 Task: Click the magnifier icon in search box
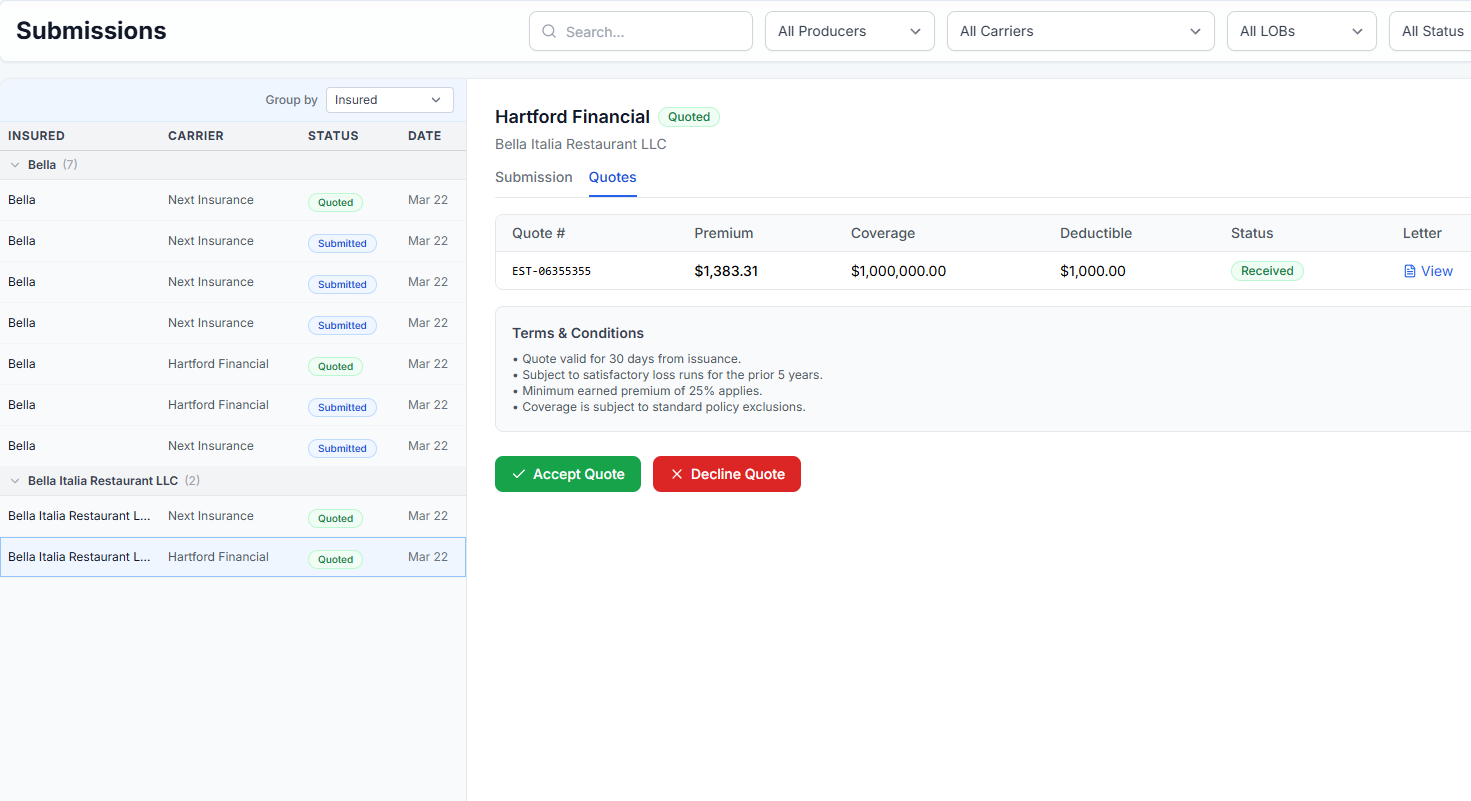549,32
